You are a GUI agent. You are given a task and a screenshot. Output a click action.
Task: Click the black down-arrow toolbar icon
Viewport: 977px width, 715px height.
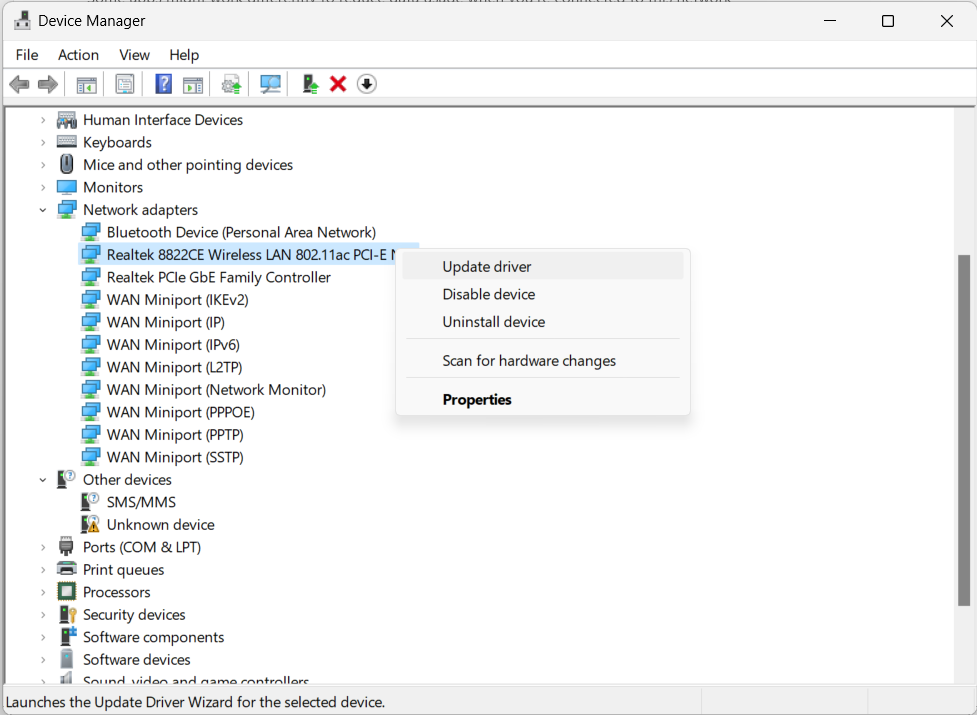pyautogui.click(x=367, y=84)
